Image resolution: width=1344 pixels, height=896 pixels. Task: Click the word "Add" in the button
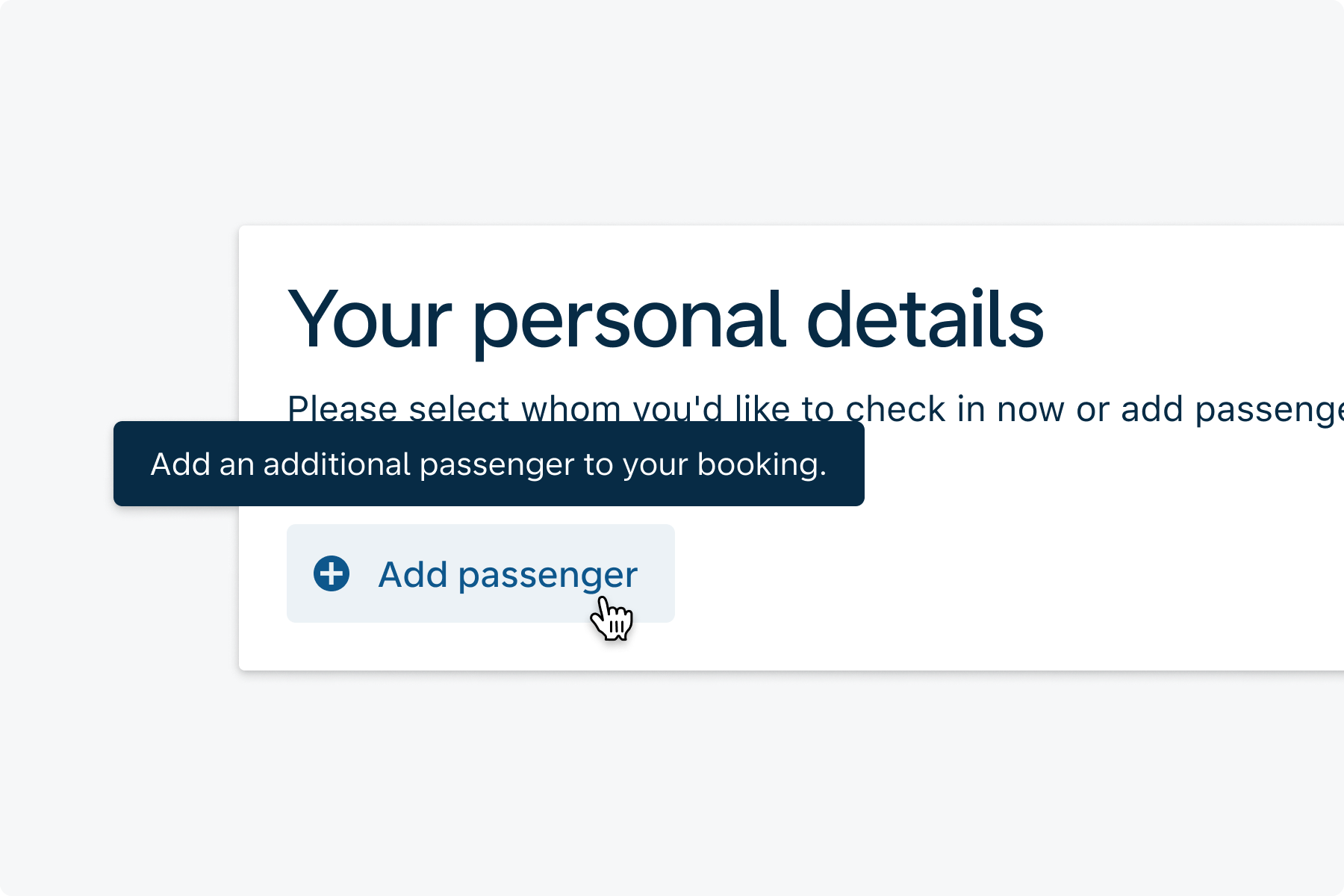coord(413,574)
